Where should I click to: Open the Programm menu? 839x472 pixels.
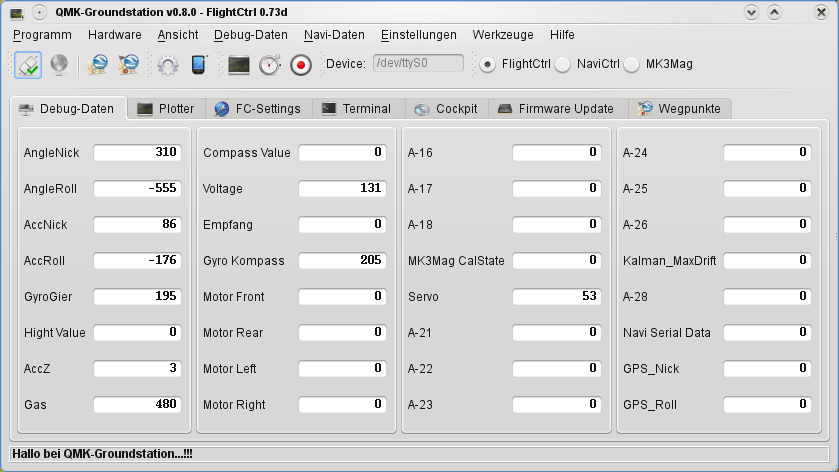(x=42, y=34)
